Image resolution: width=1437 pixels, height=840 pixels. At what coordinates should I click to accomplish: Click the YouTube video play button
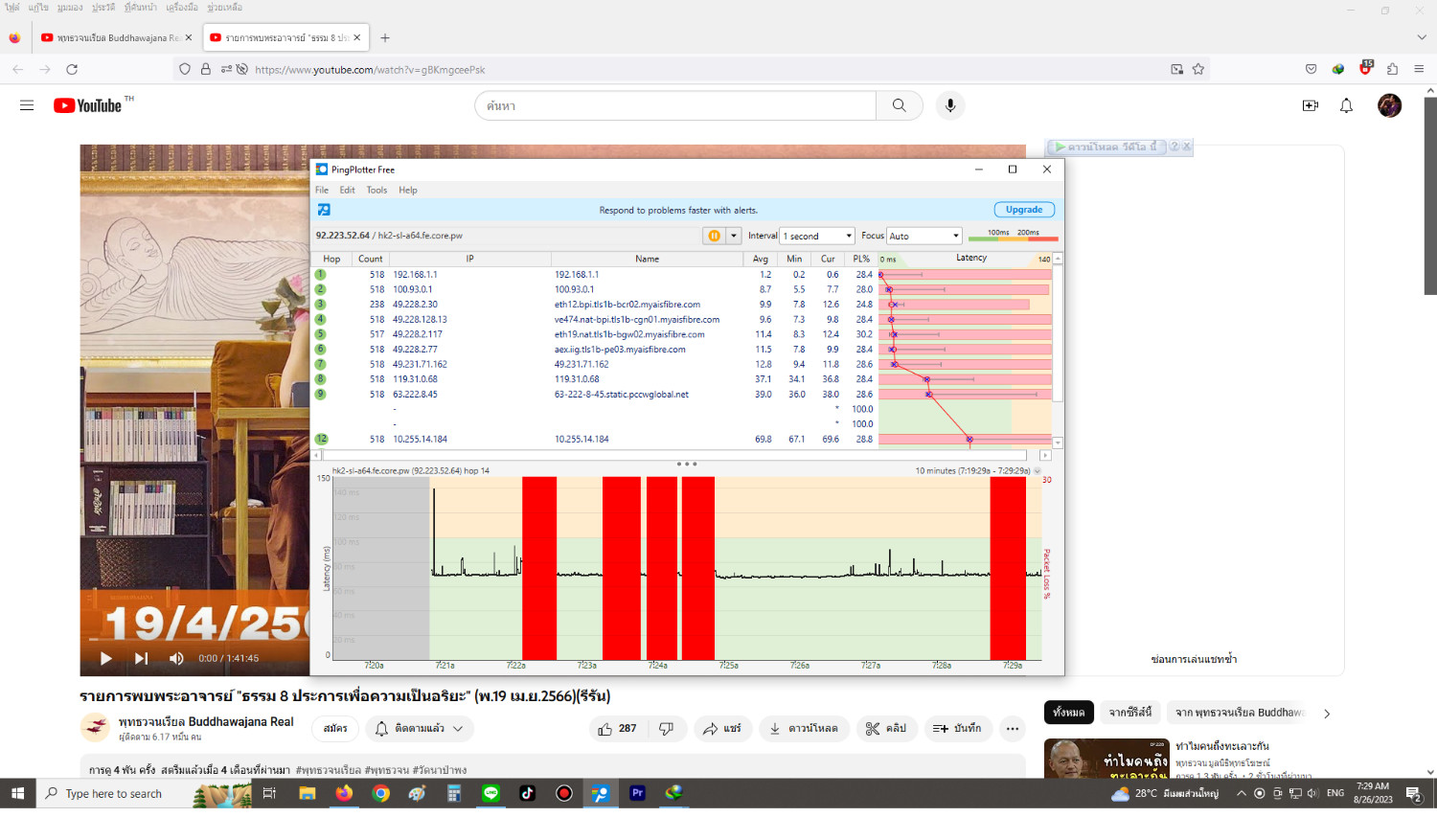[x=106, y=658]
